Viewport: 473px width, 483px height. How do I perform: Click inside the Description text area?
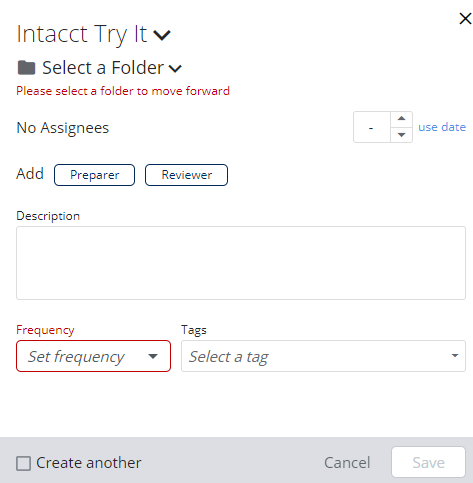point(241,263)
